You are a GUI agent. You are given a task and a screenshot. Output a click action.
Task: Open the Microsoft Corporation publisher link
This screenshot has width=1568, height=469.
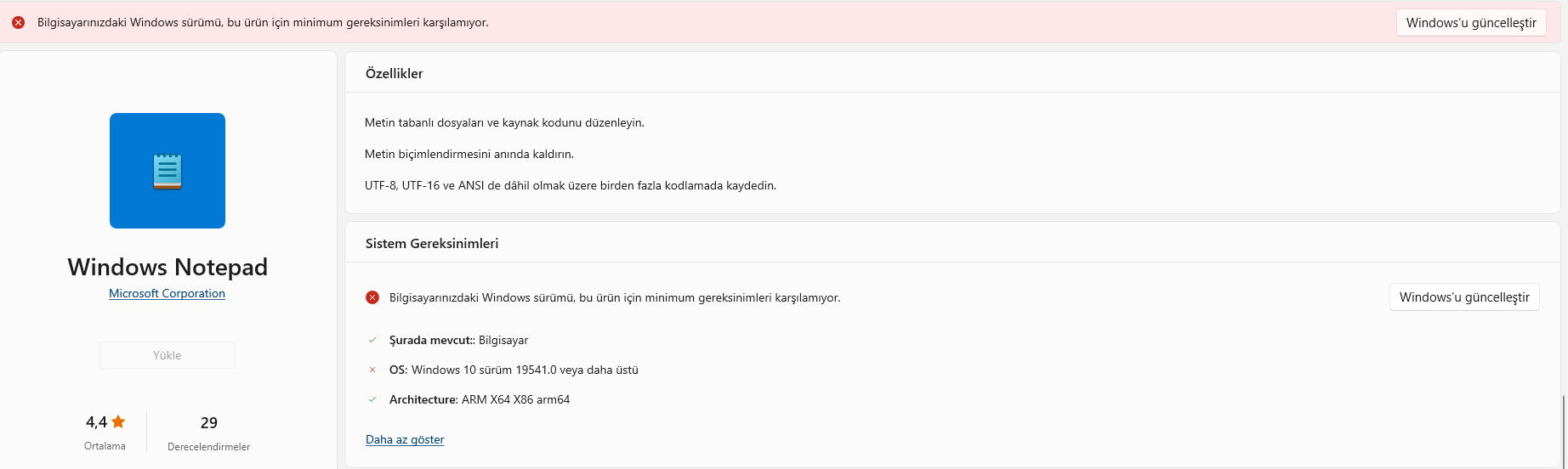click(x=167, y=293)
